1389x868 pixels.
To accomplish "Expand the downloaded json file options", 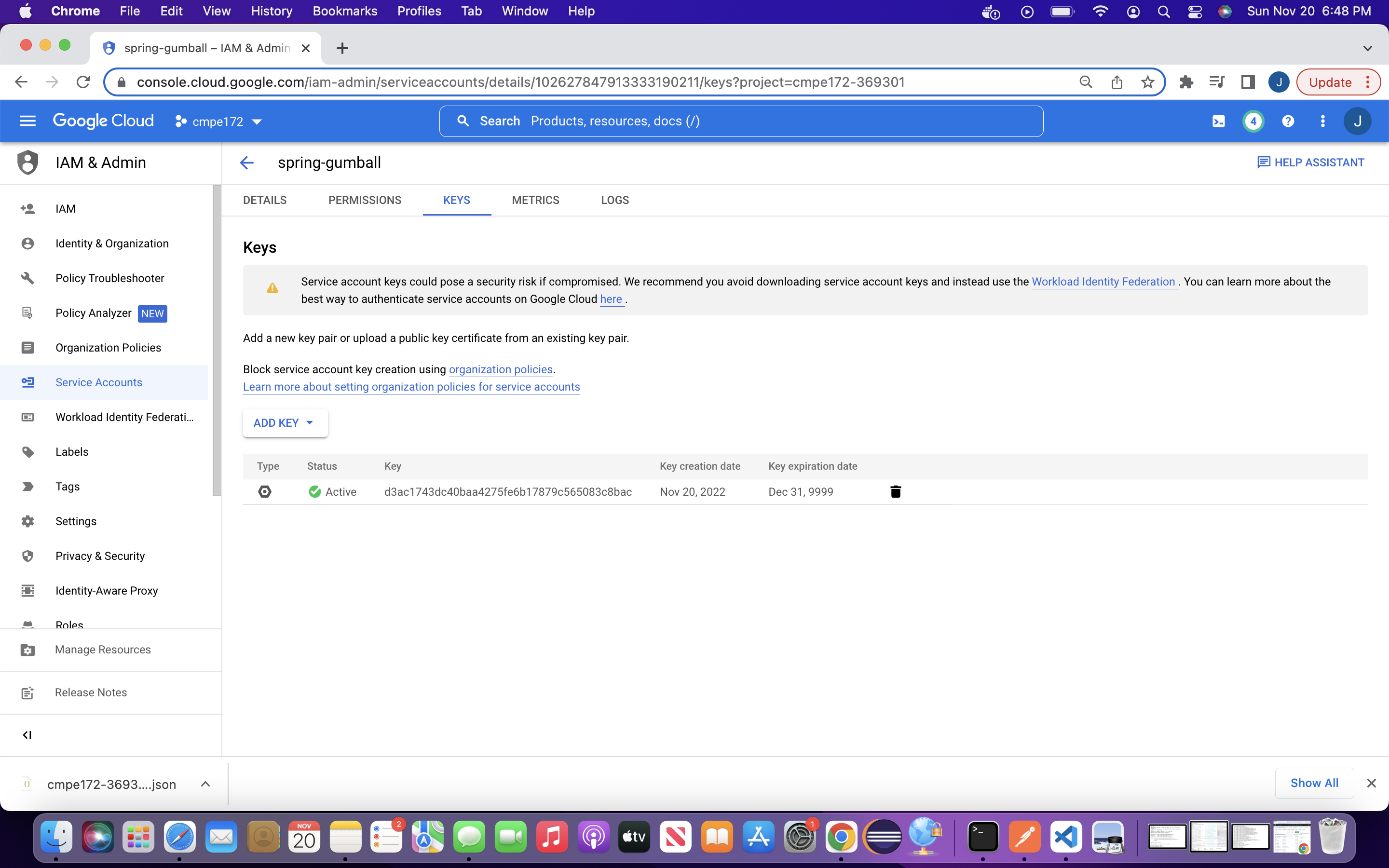I will point(205,784).
